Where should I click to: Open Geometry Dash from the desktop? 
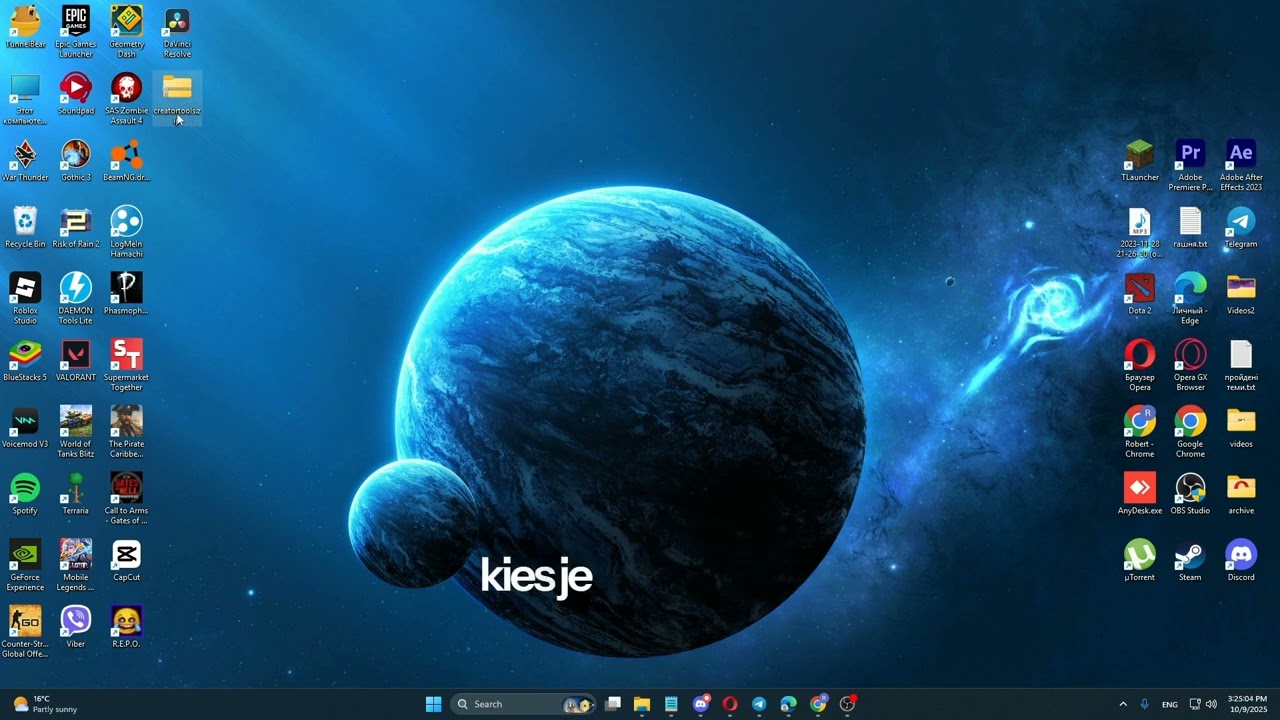coord(126,30)
